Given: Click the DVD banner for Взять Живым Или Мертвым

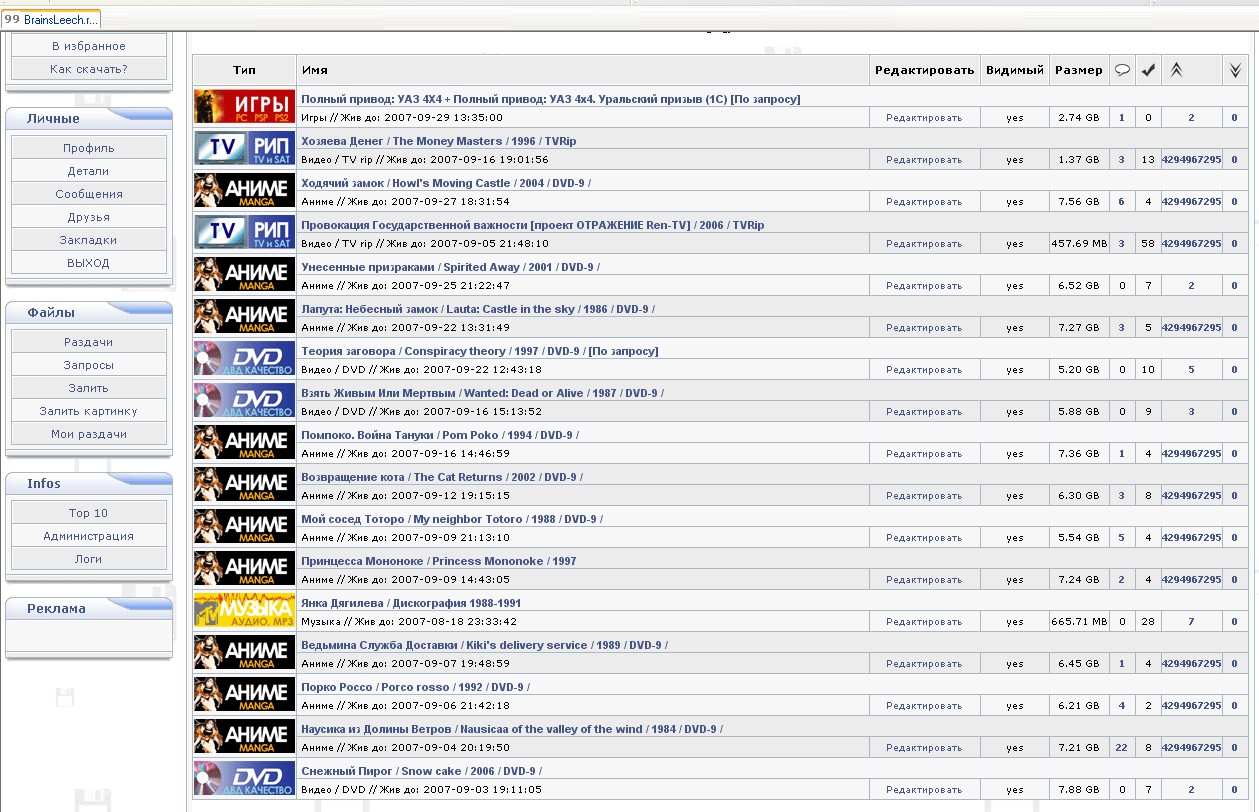Looking at the screenshot, I should 245,401.
